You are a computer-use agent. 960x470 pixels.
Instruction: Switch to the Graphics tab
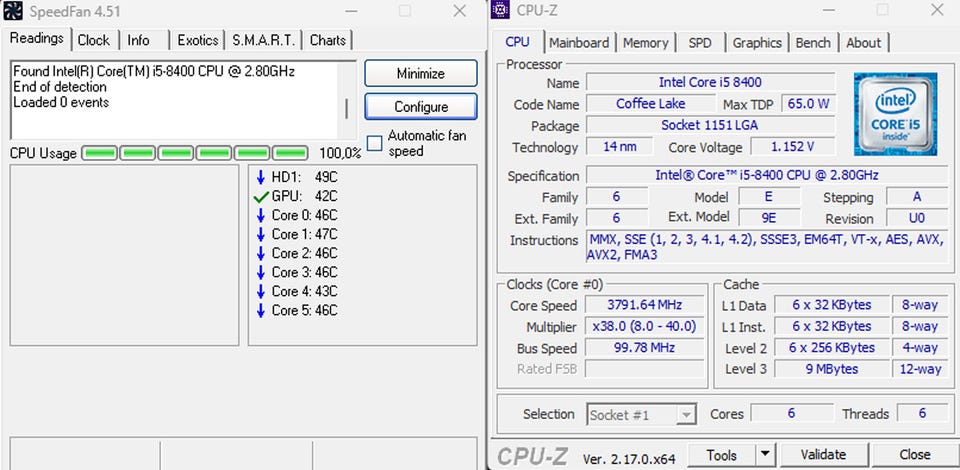[x=757, y=43]
